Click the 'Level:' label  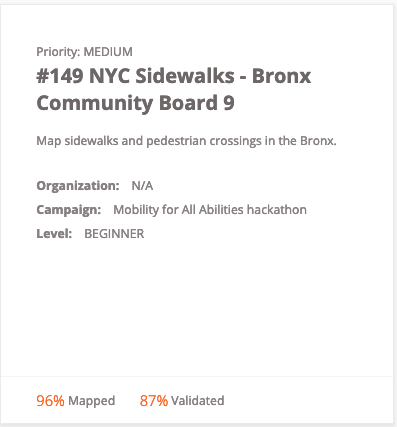point(54,233)
